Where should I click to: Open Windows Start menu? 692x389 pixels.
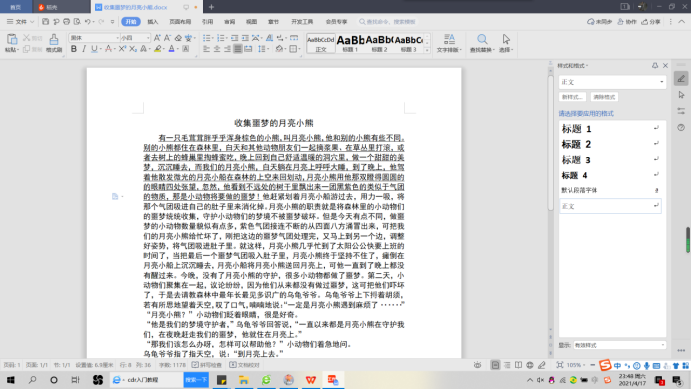[11, 380]
